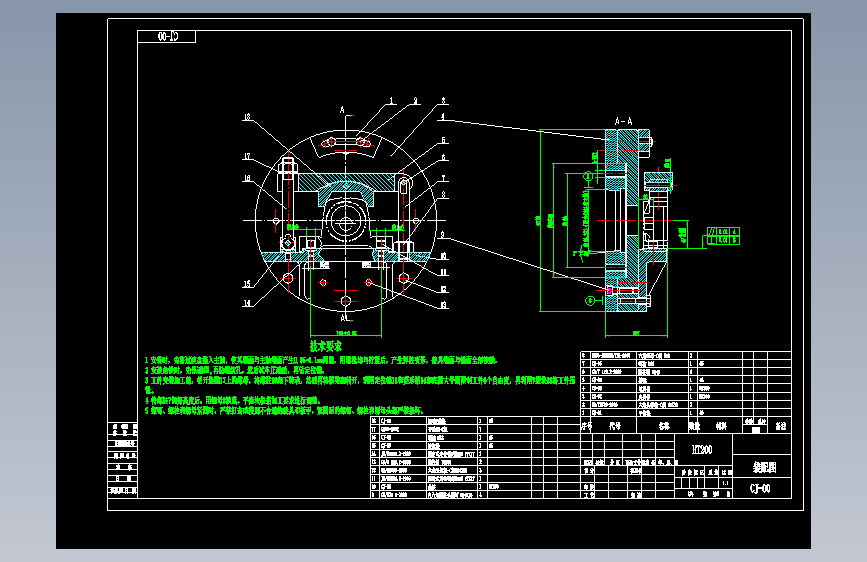Click the mirrored CJ-00 box at top-left
This screenshot has width=867, height=562.
pyautogui.click(x=166, y=37)
